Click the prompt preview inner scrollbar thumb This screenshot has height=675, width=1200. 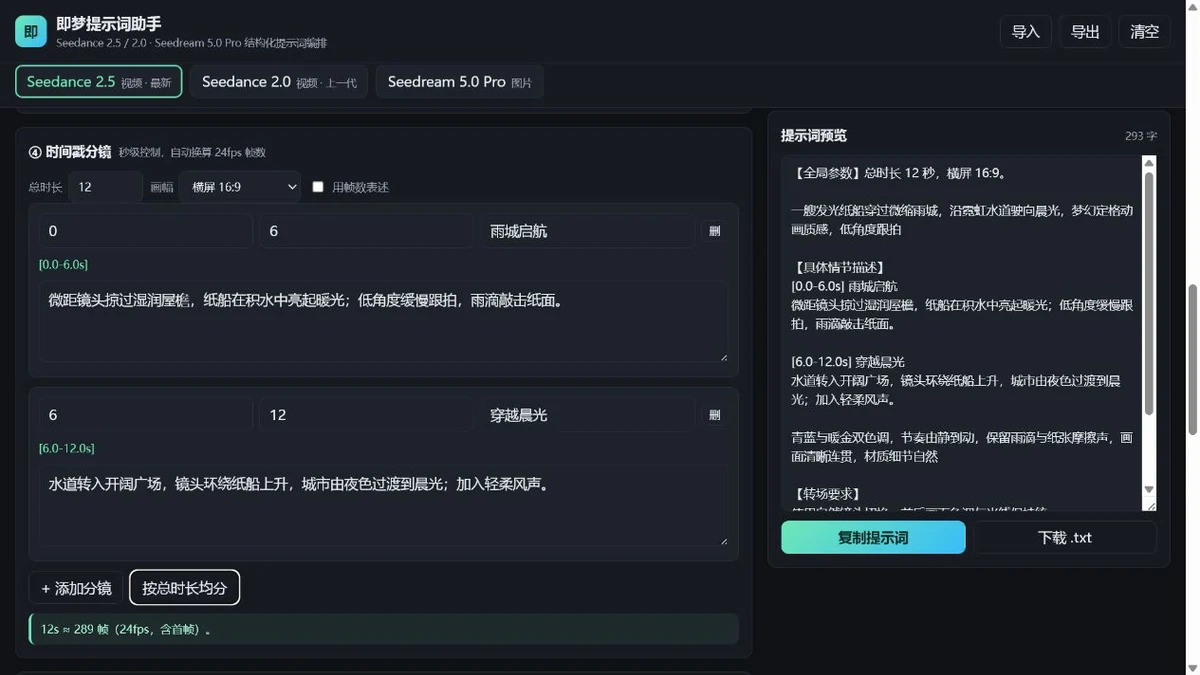point(1148,293)
